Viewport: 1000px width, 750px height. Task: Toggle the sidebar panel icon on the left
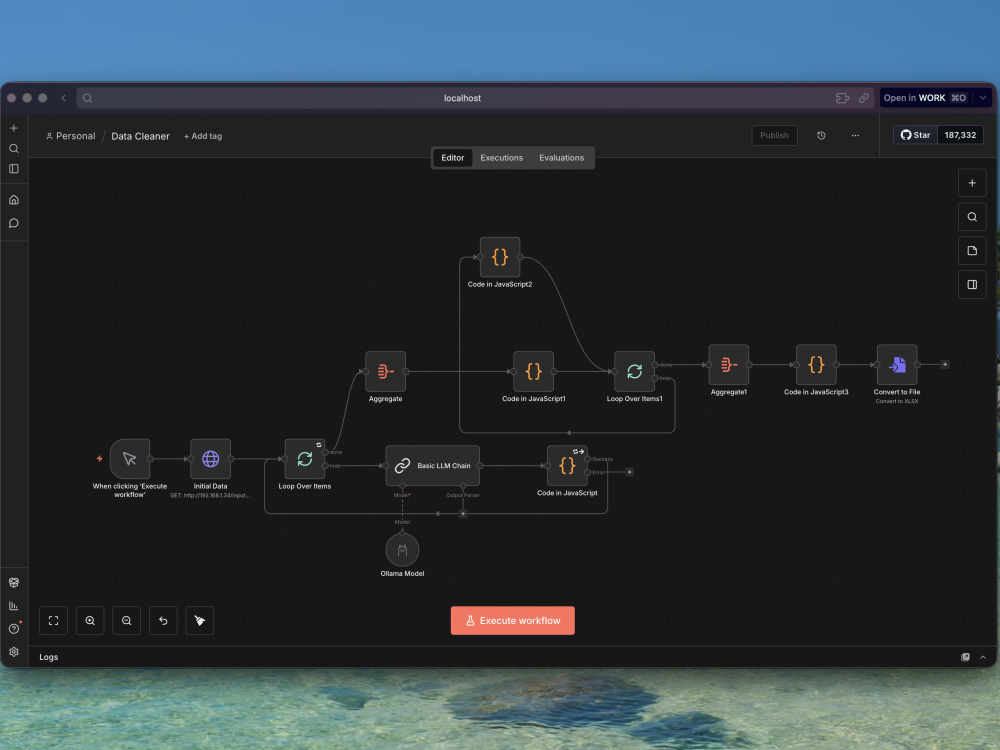click(13, 168)
